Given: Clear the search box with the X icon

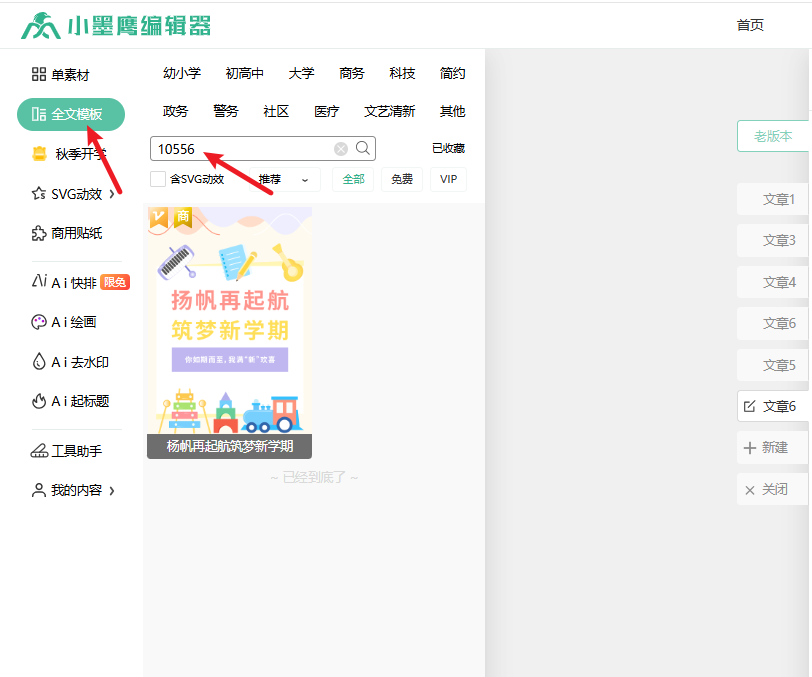Looking at the screenshot, I should click(341, 149).
